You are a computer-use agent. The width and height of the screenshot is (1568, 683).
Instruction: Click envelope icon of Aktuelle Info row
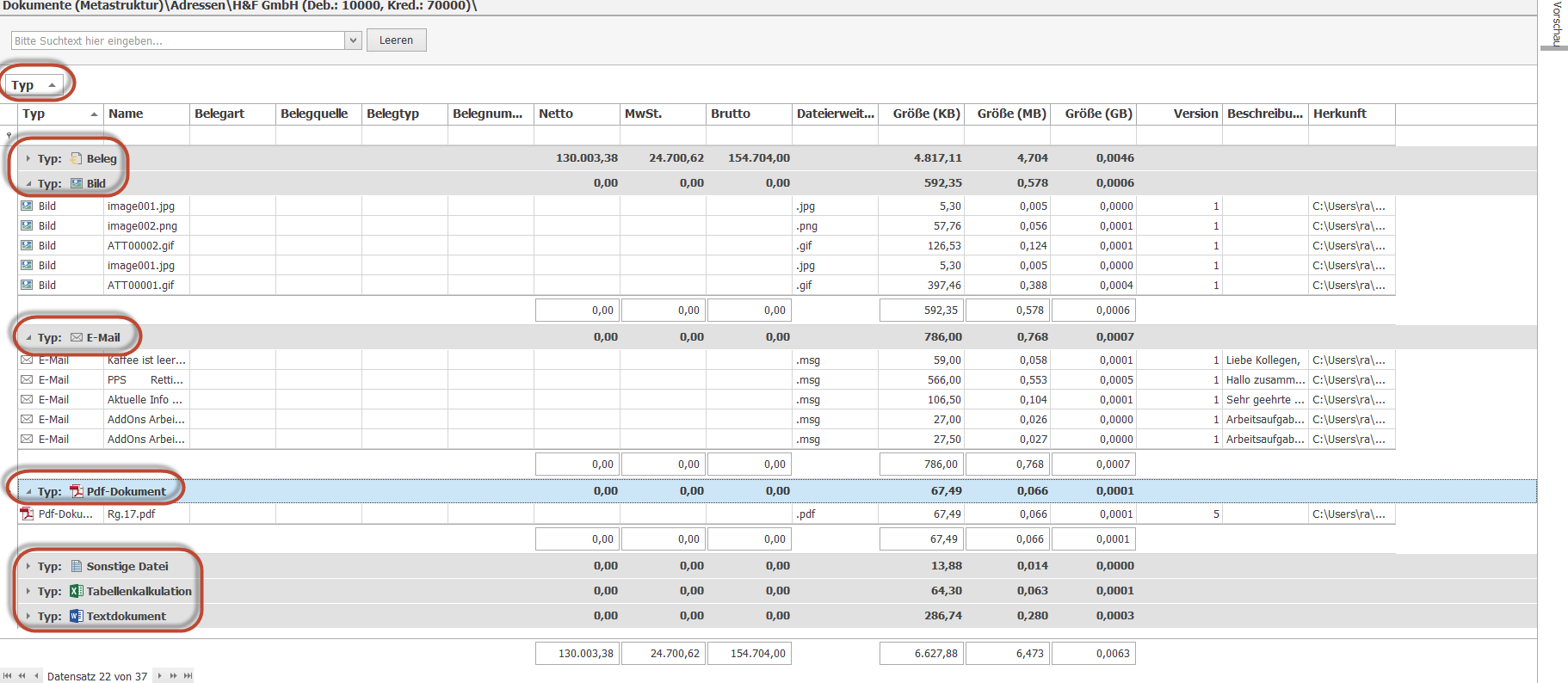(27, 399)
